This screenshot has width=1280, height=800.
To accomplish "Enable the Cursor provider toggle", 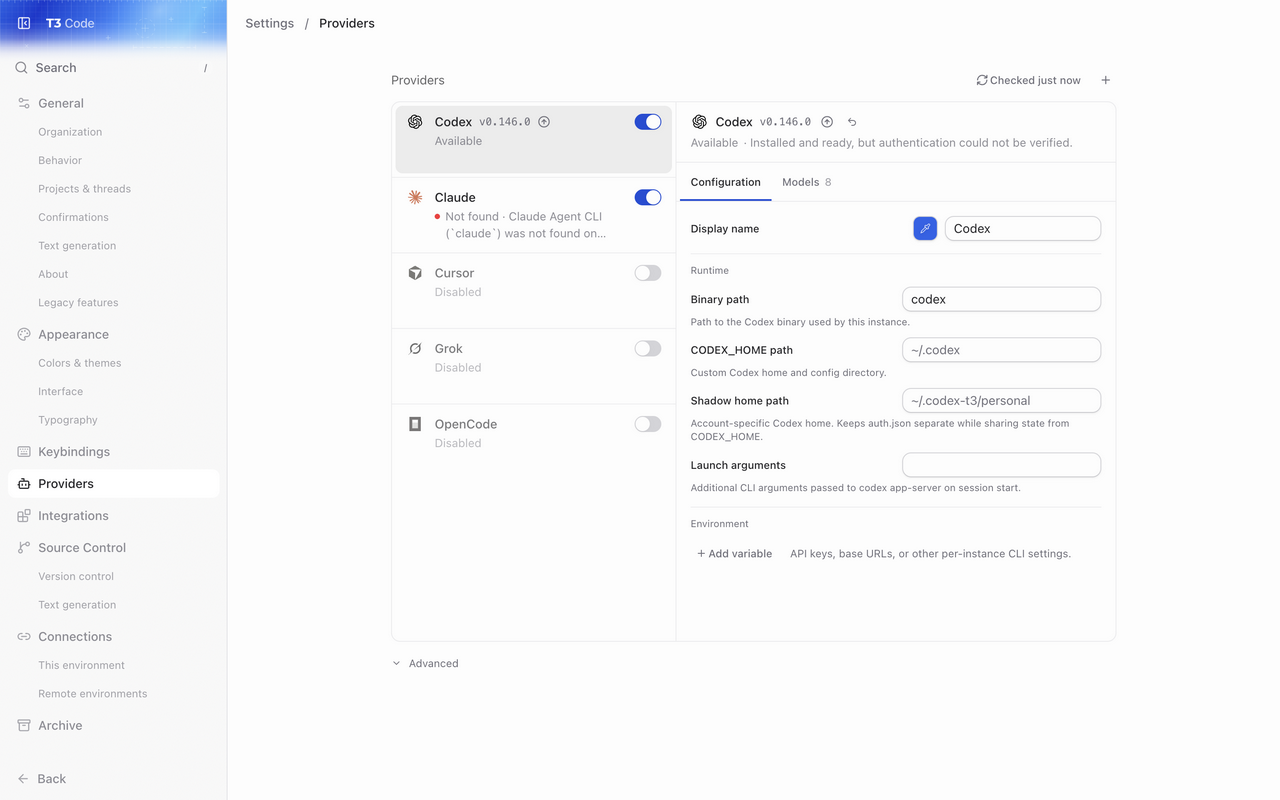I will click(x=648, y=273).
